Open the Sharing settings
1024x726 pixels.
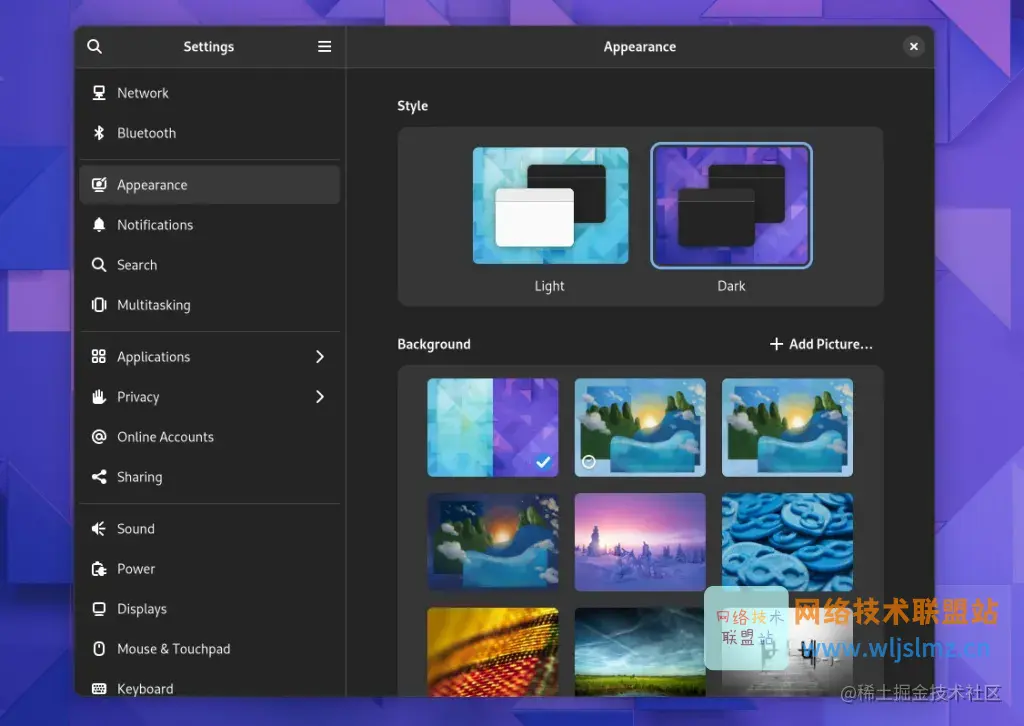pos(210,477)
